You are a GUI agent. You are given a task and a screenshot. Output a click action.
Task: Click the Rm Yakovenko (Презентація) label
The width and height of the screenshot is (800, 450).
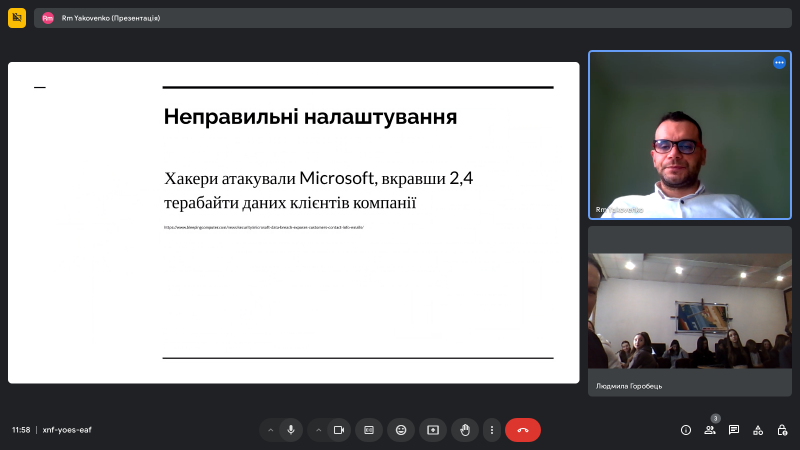coord(111,18)
